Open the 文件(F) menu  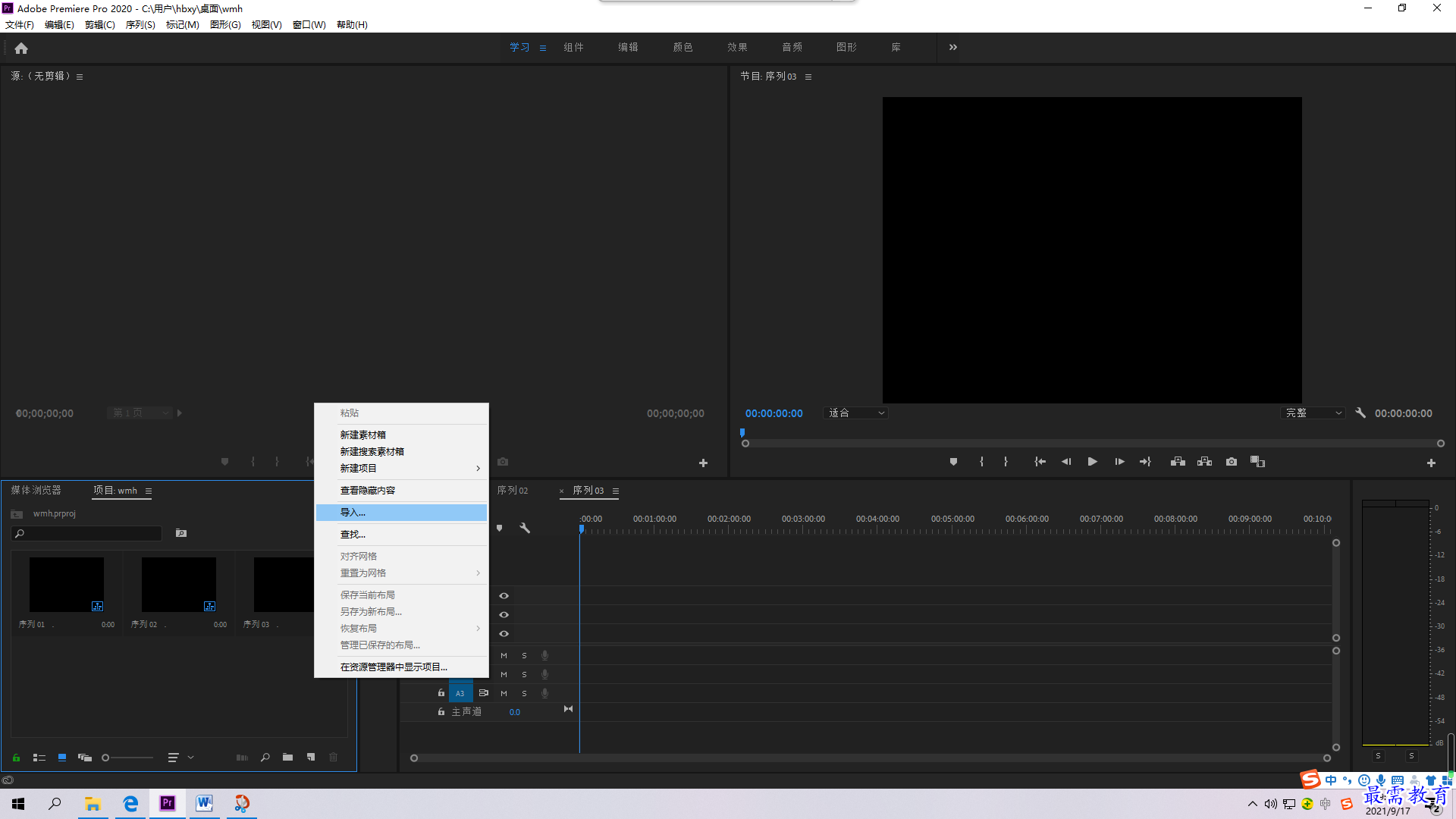(20, 25)
